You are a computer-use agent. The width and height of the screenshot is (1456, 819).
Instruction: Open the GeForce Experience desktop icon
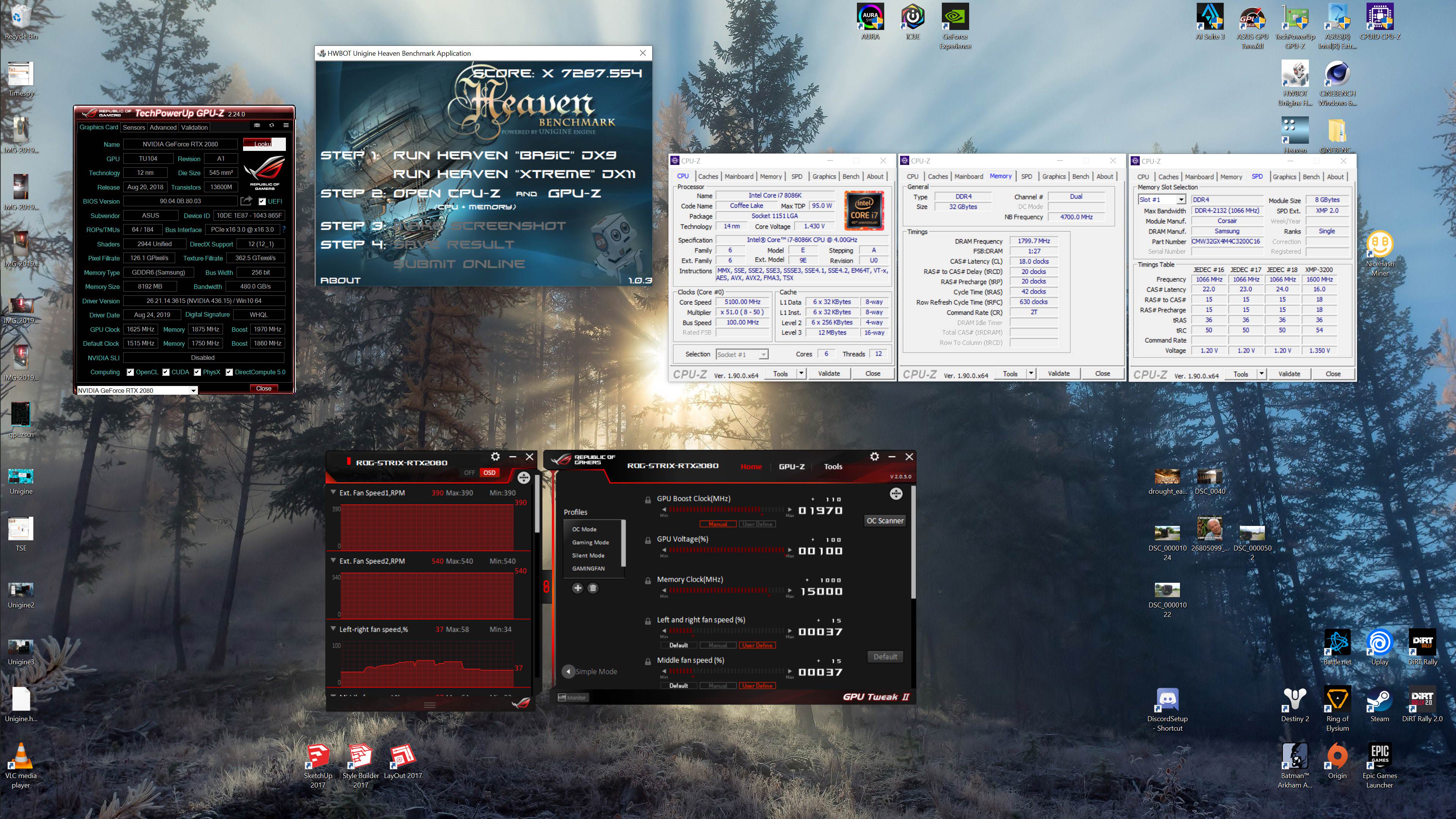coord(955,27)
